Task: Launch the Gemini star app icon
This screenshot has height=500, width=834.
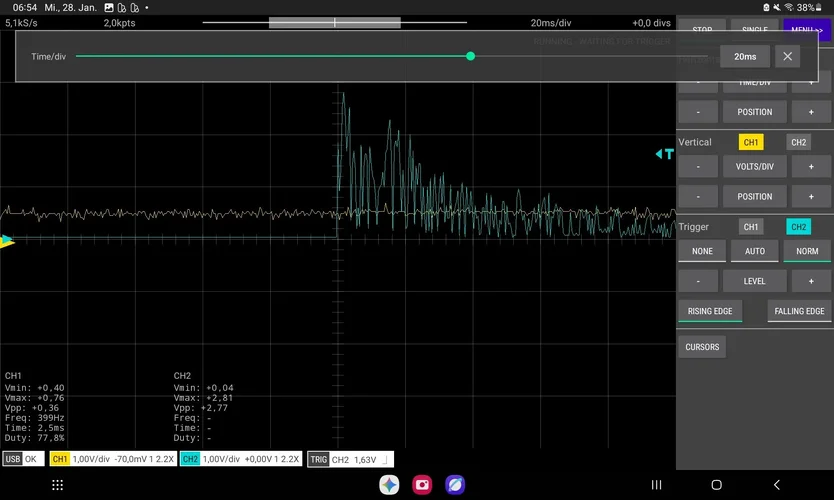Action: pyautogui.click(x=389, y=485)
